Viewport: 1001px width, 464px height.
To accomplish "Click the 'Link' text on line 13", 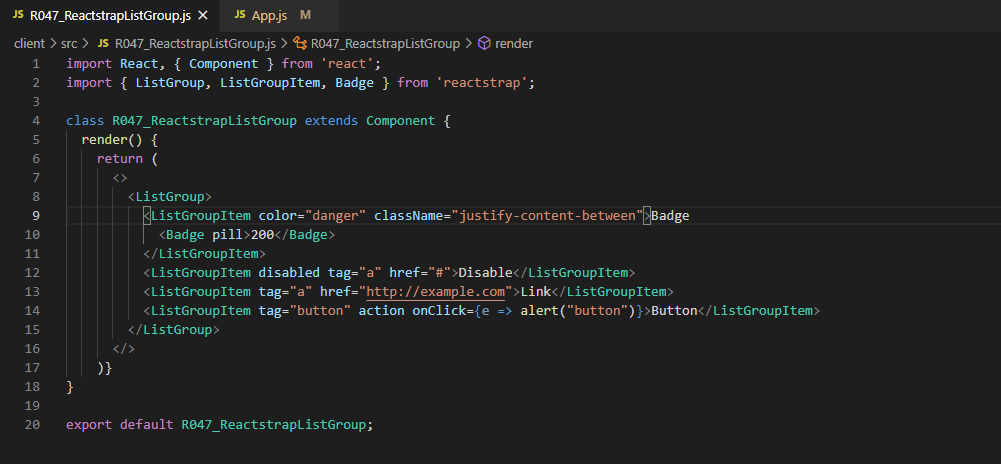I will (536, 292).
